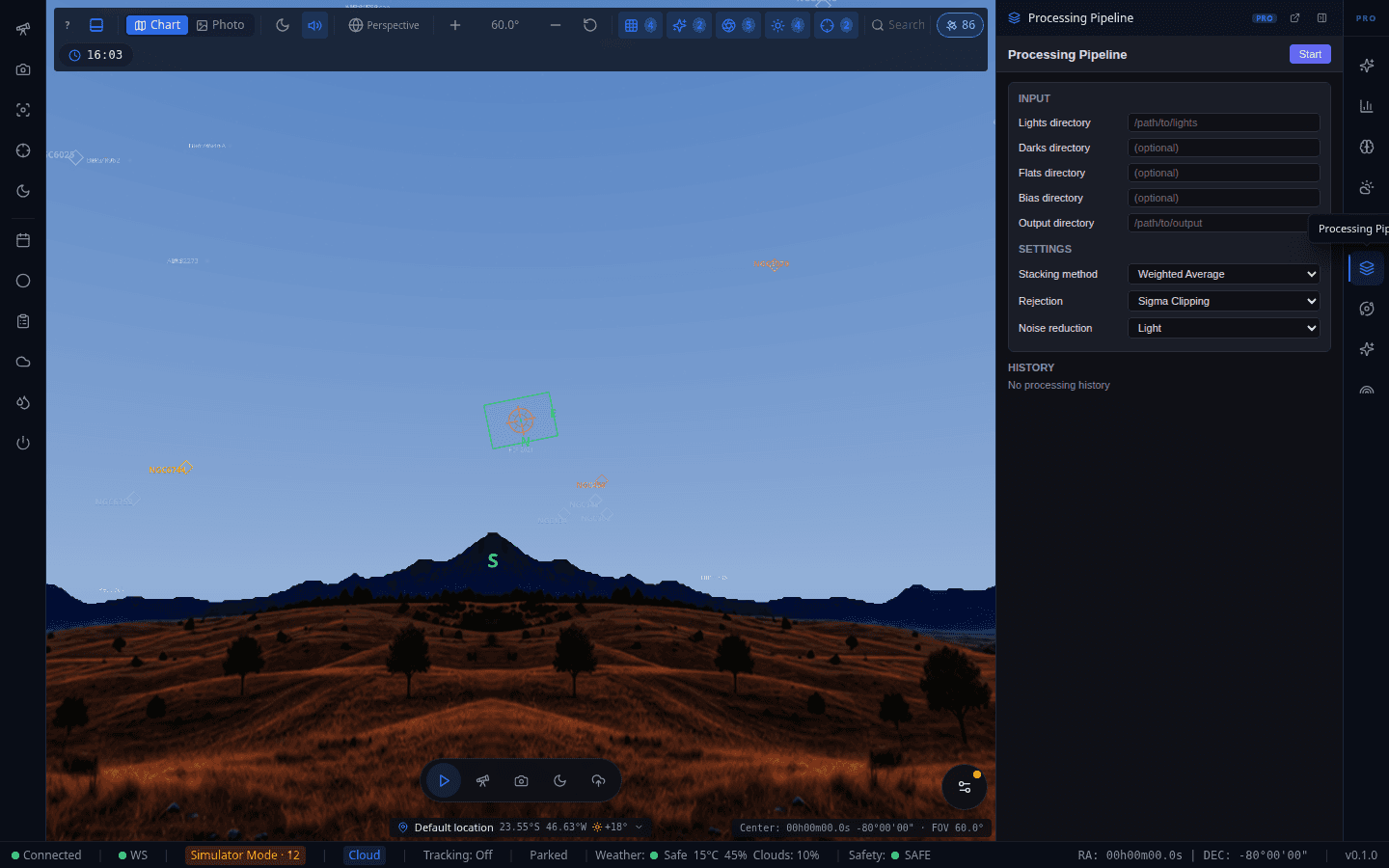Viewport: 1389px width, 868px height.
Task: Open the focus frame icon in left sidebar
Action: (x=23, y=110)
